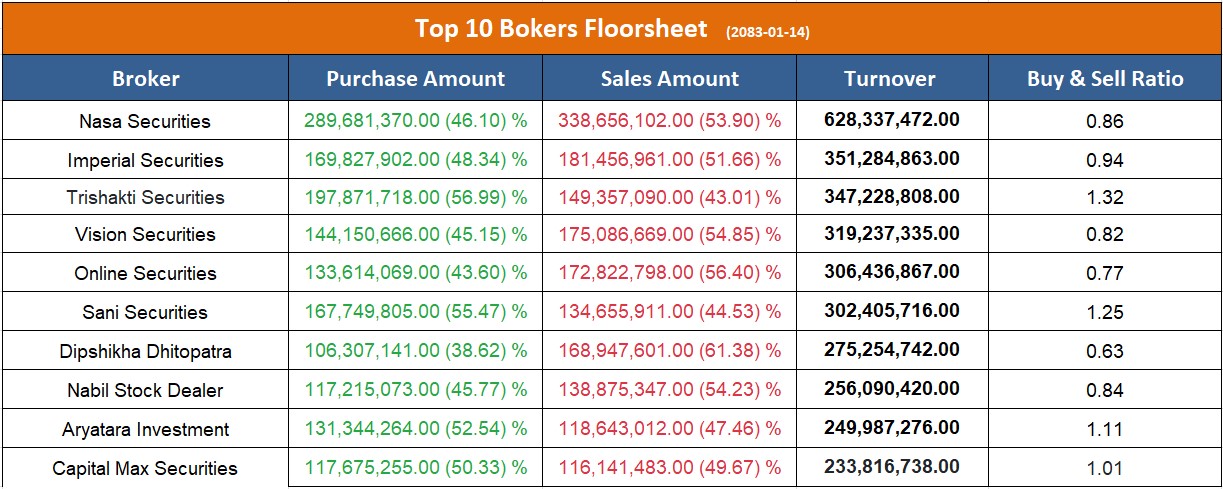Select the Capital Max Securities name

145,468
